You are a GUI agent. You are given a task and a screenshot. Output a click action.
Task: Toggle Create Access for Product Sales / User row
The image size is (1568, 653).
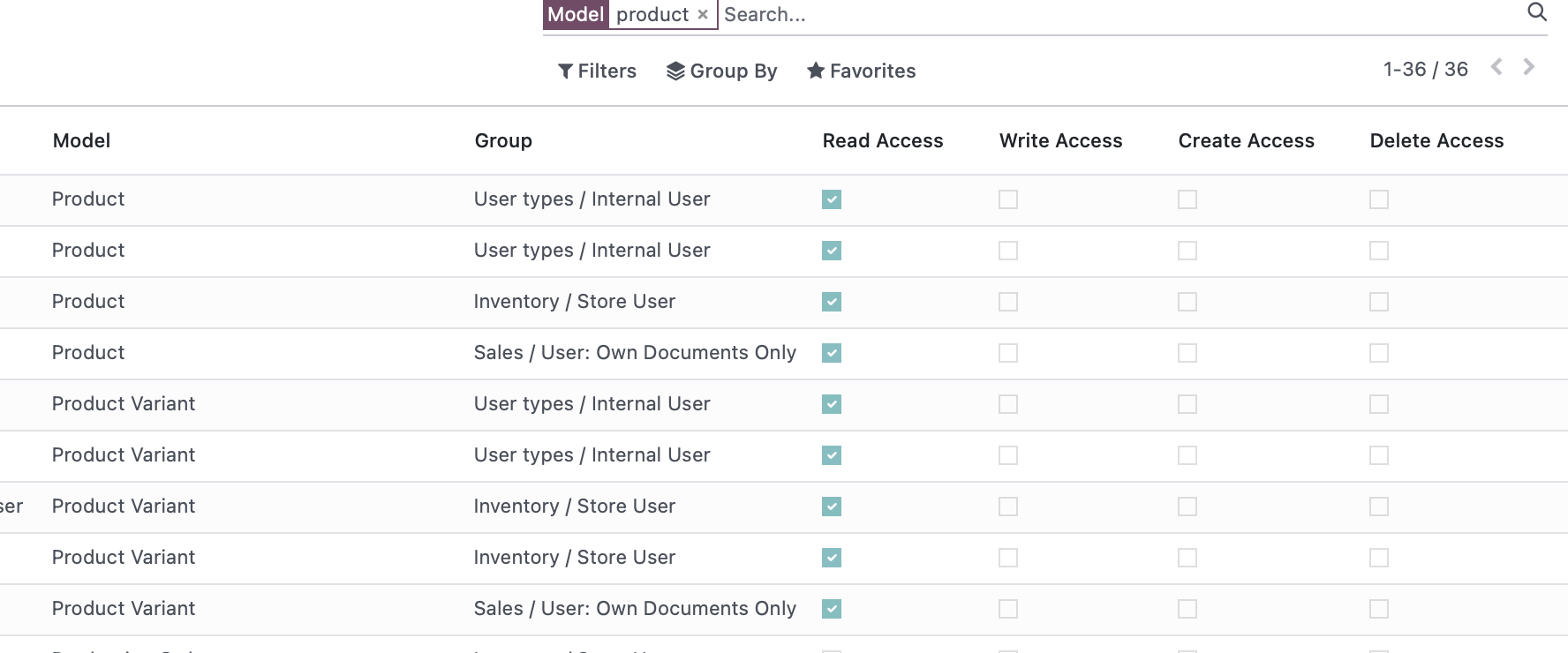click(1187, 353)
